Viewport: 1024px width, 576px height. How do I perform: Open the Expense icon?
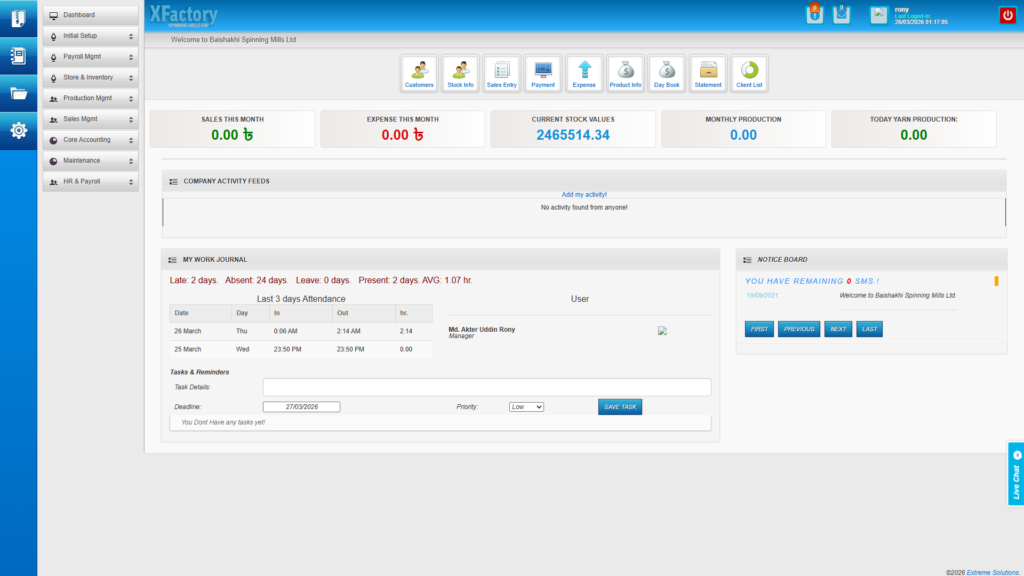pos(583,72)
